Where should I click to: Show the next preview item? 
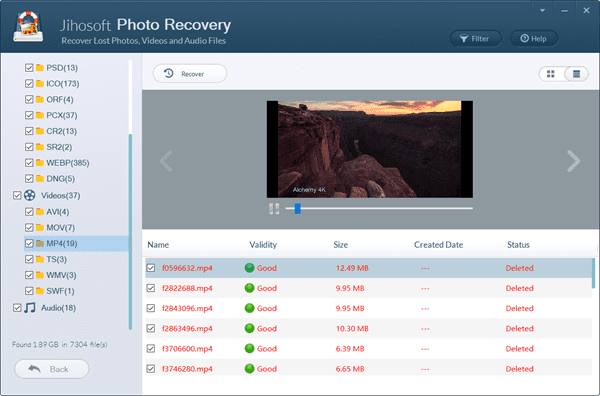point(573,161)
